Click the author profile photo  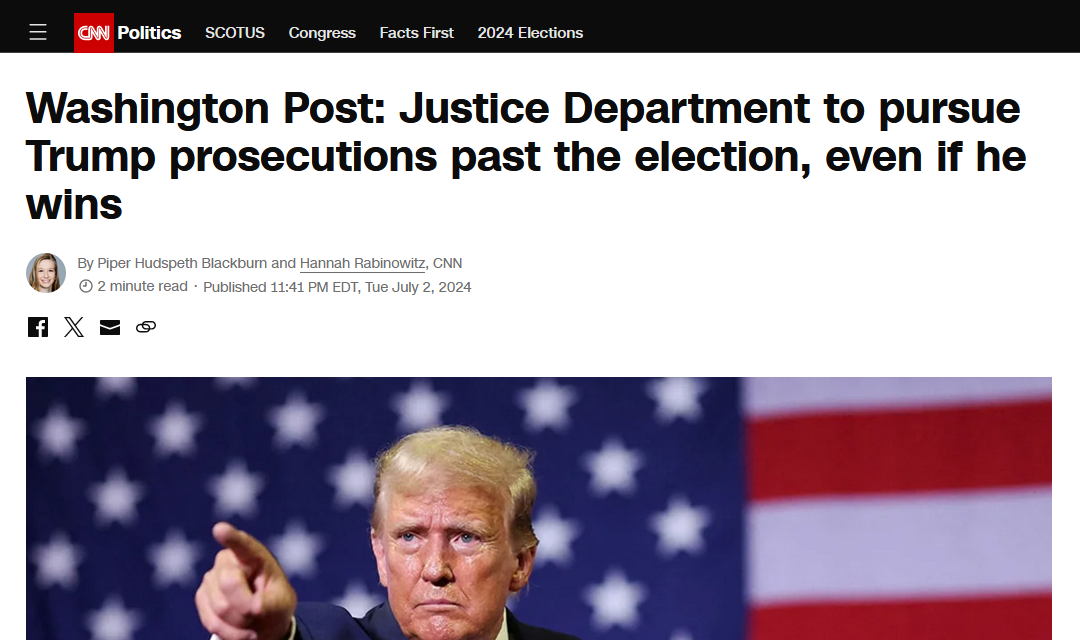coord(46,273)
